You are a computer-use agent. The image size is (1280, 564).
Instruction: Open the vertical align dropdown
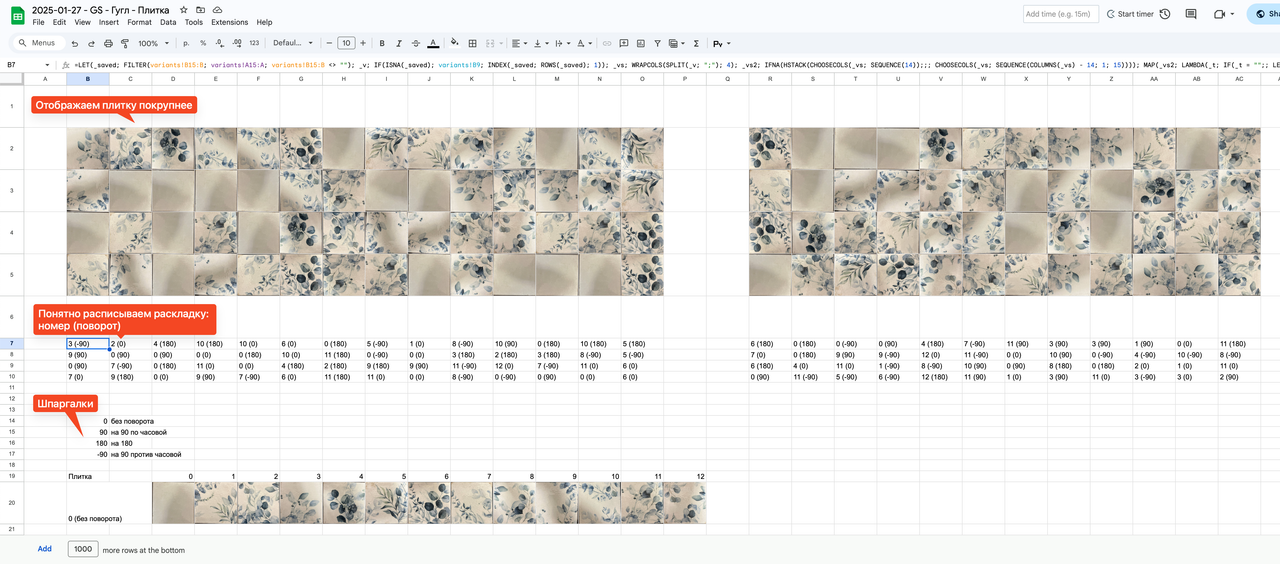(541, 43)
